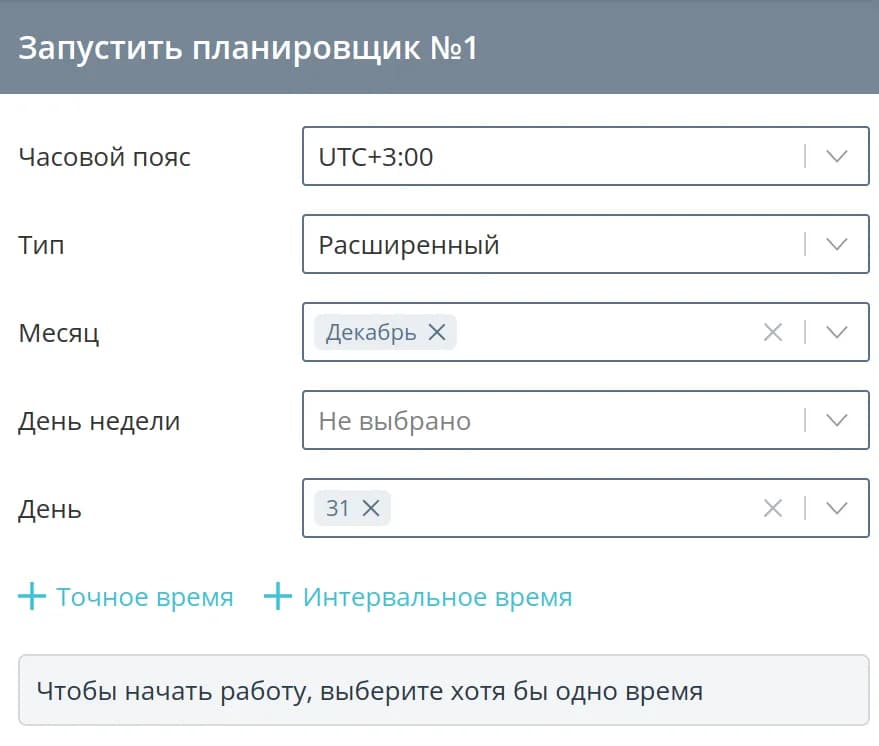Click the Не выбрано placeholder text

pos(395,421)
